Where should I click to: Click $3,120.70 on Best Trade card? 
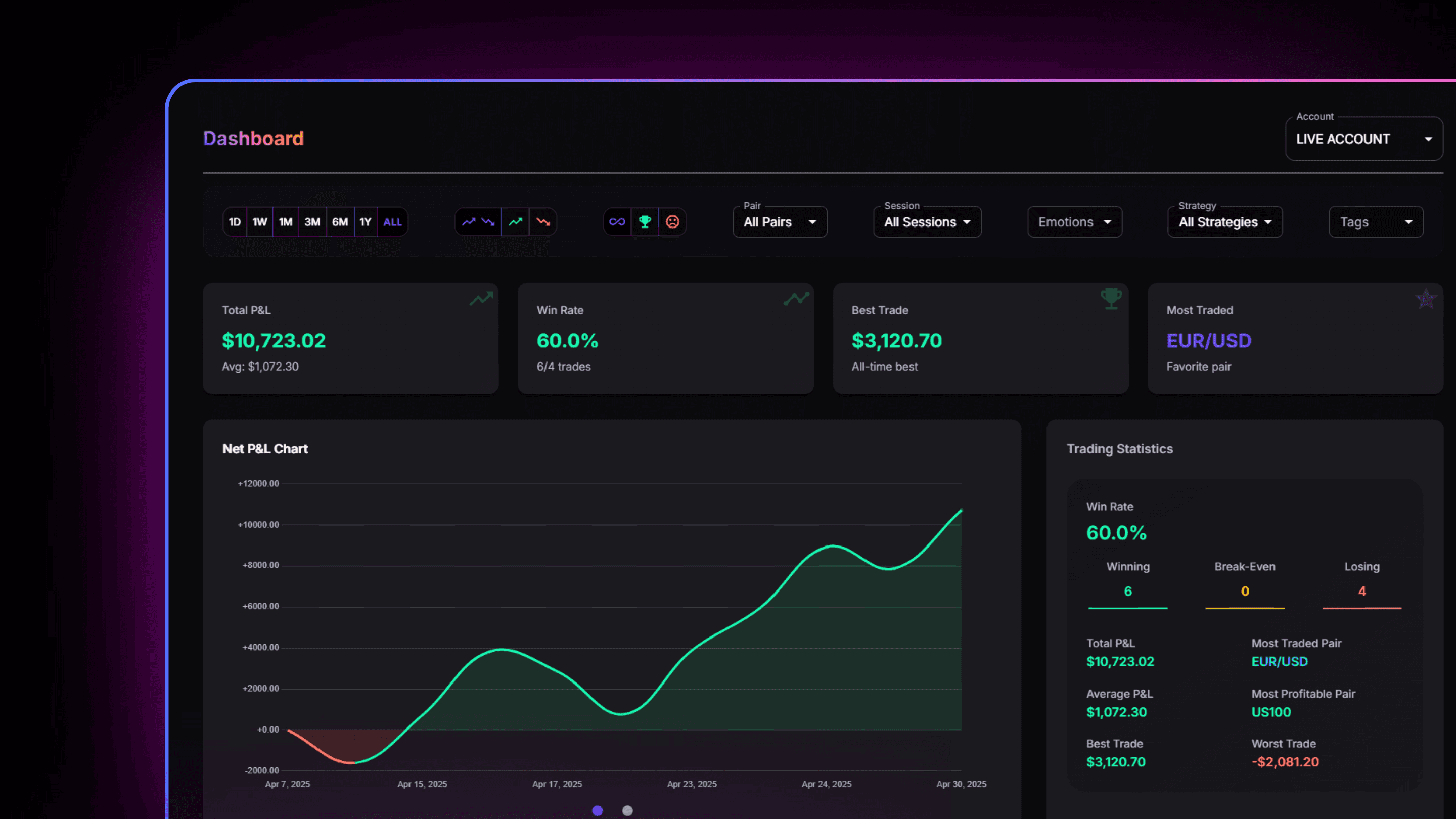[x=897, y=341]
